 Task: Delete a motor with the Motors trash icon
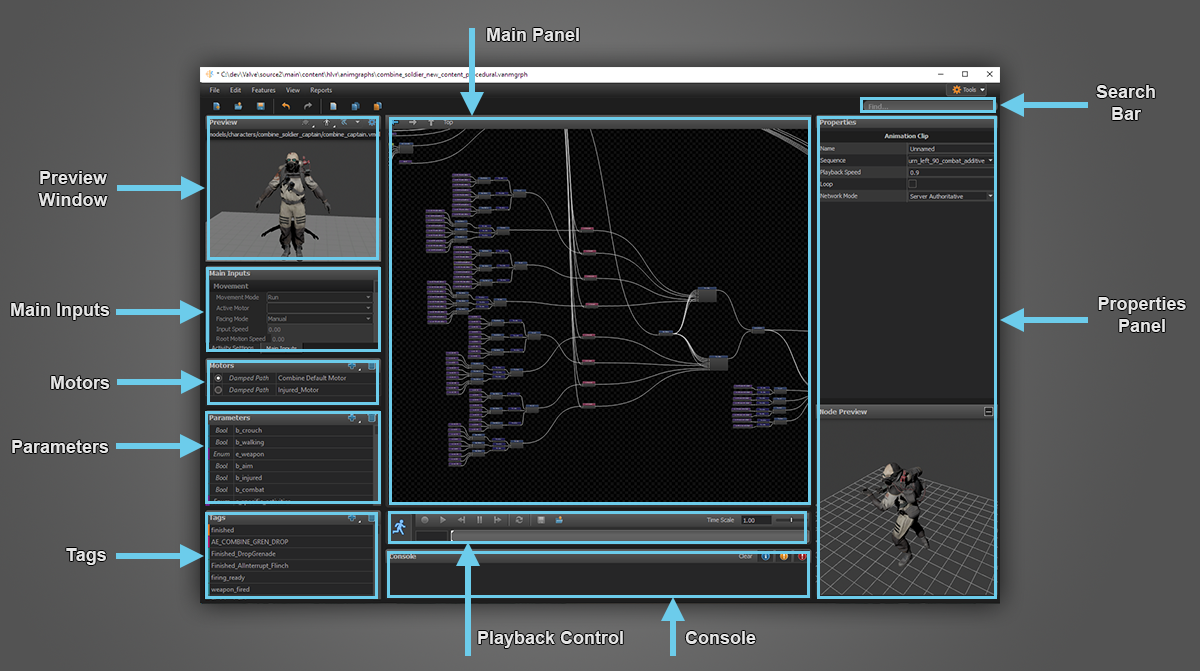click(371, 366)
